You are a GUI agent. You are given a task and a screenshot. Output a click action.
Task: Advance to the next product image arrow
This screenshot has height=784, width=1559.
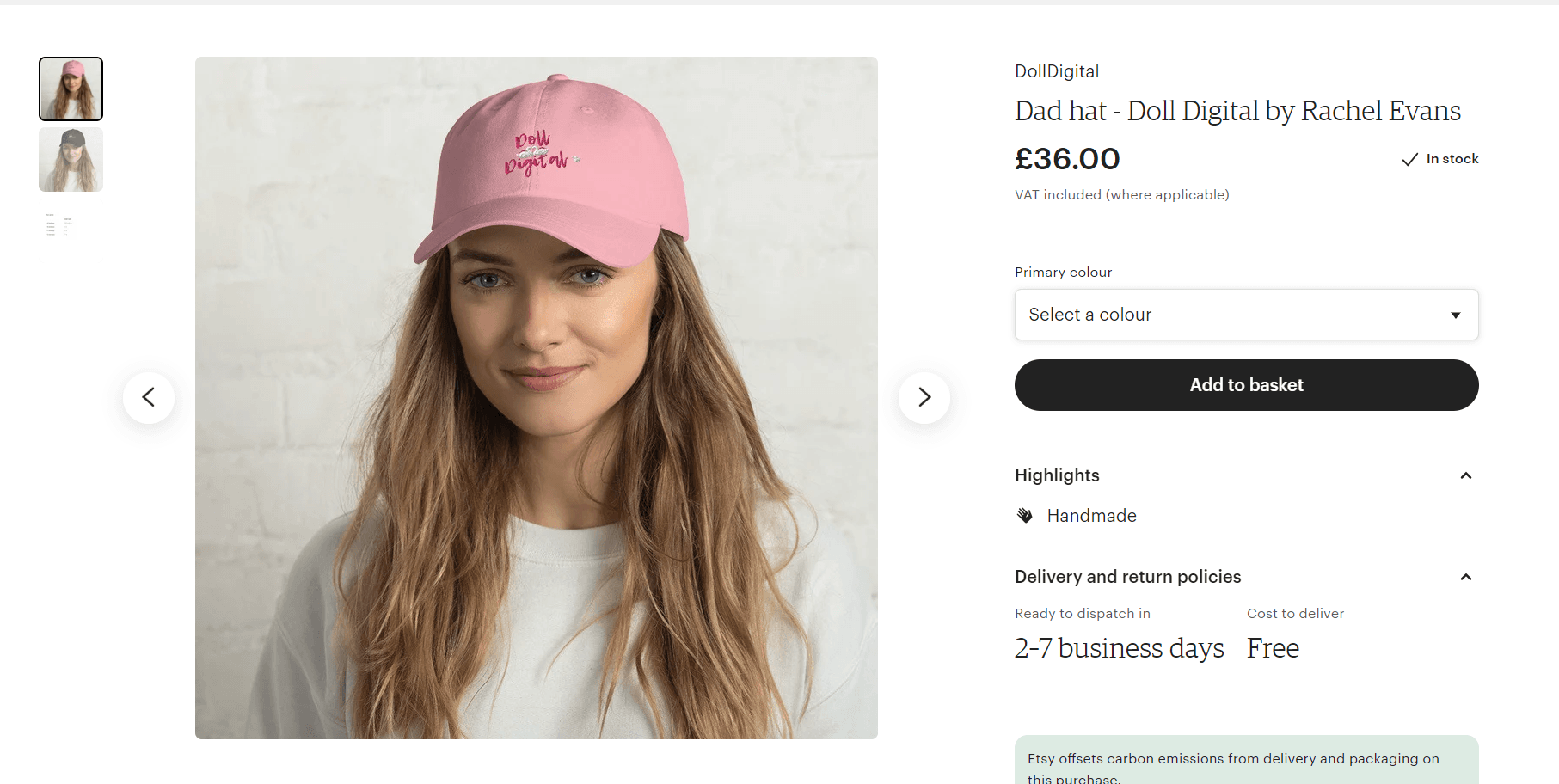[924, 397]
